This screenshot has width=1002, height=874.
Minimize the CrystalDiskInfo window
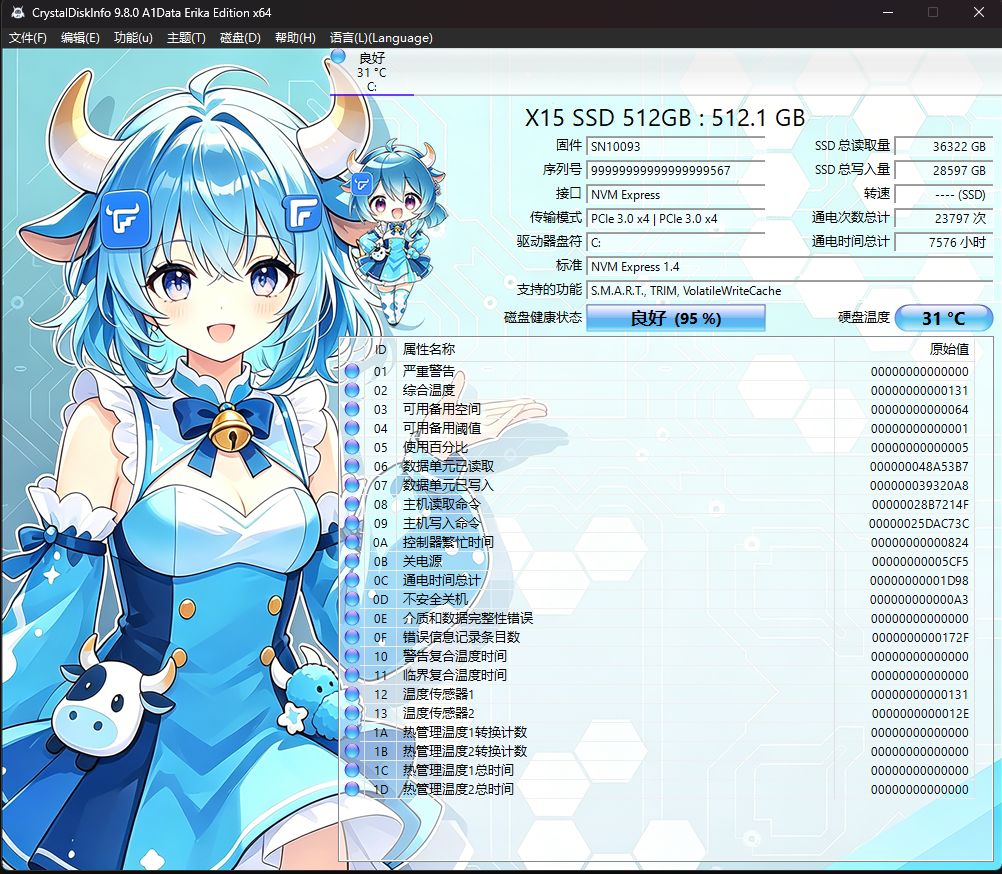click(x=888, y=12)
